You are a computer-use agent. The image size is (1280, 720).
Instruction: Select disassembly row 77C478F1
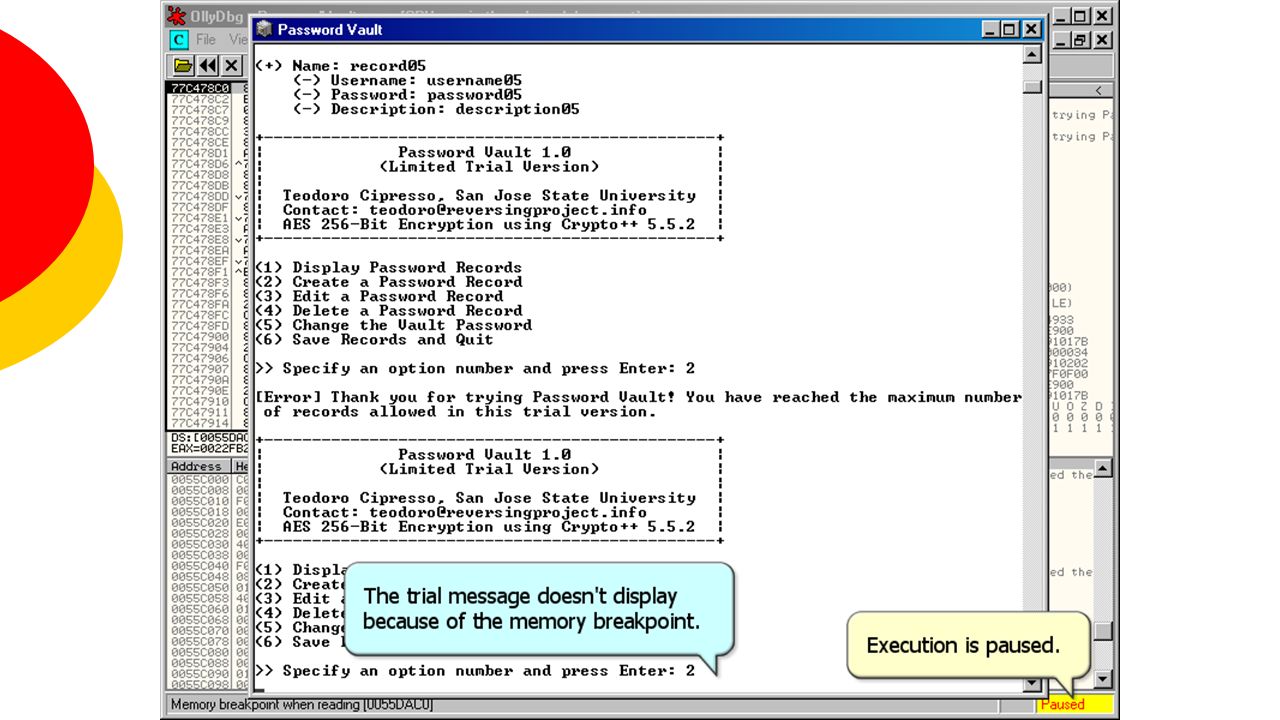click(x=201, y=271)
